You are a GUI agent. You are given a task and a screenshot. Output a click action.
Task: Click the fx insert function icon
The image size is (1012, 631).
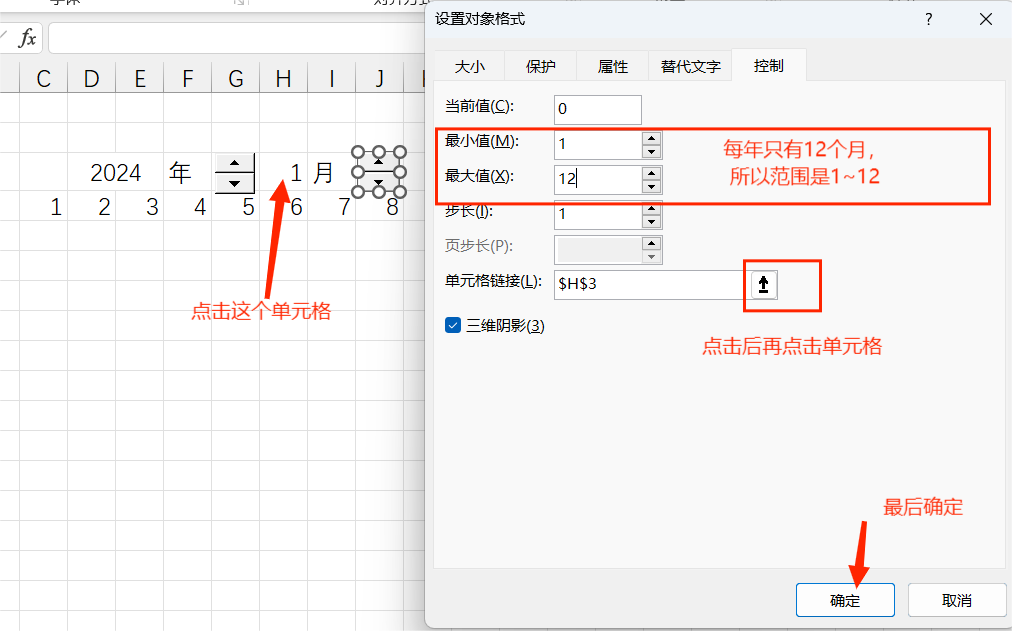coord(26,37)
